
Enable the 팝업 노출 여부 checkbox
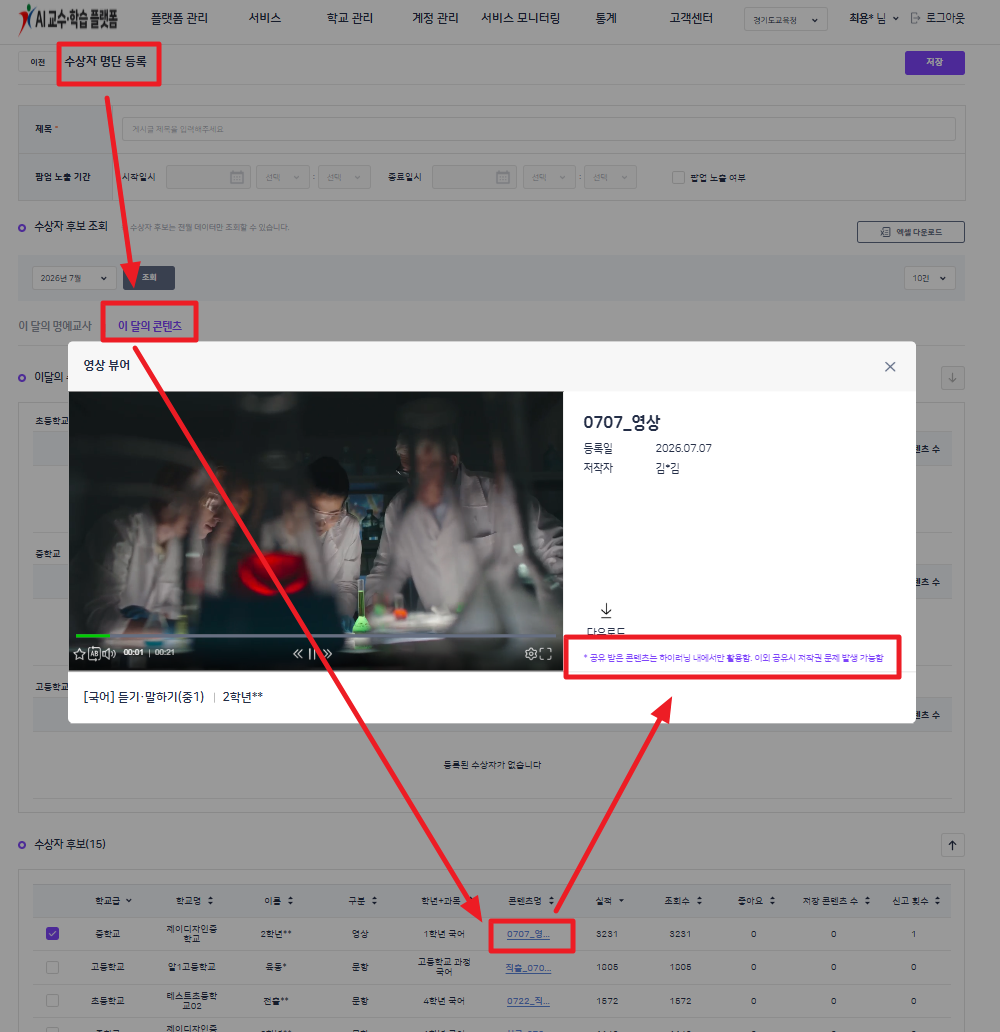[678, 177]
